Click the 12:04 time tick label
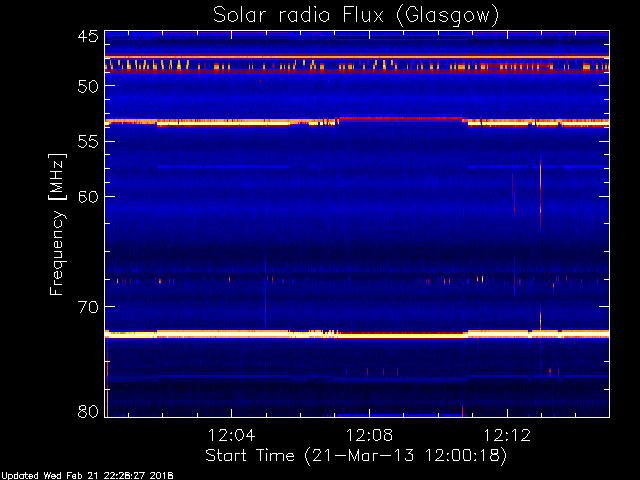 (231, 435)
